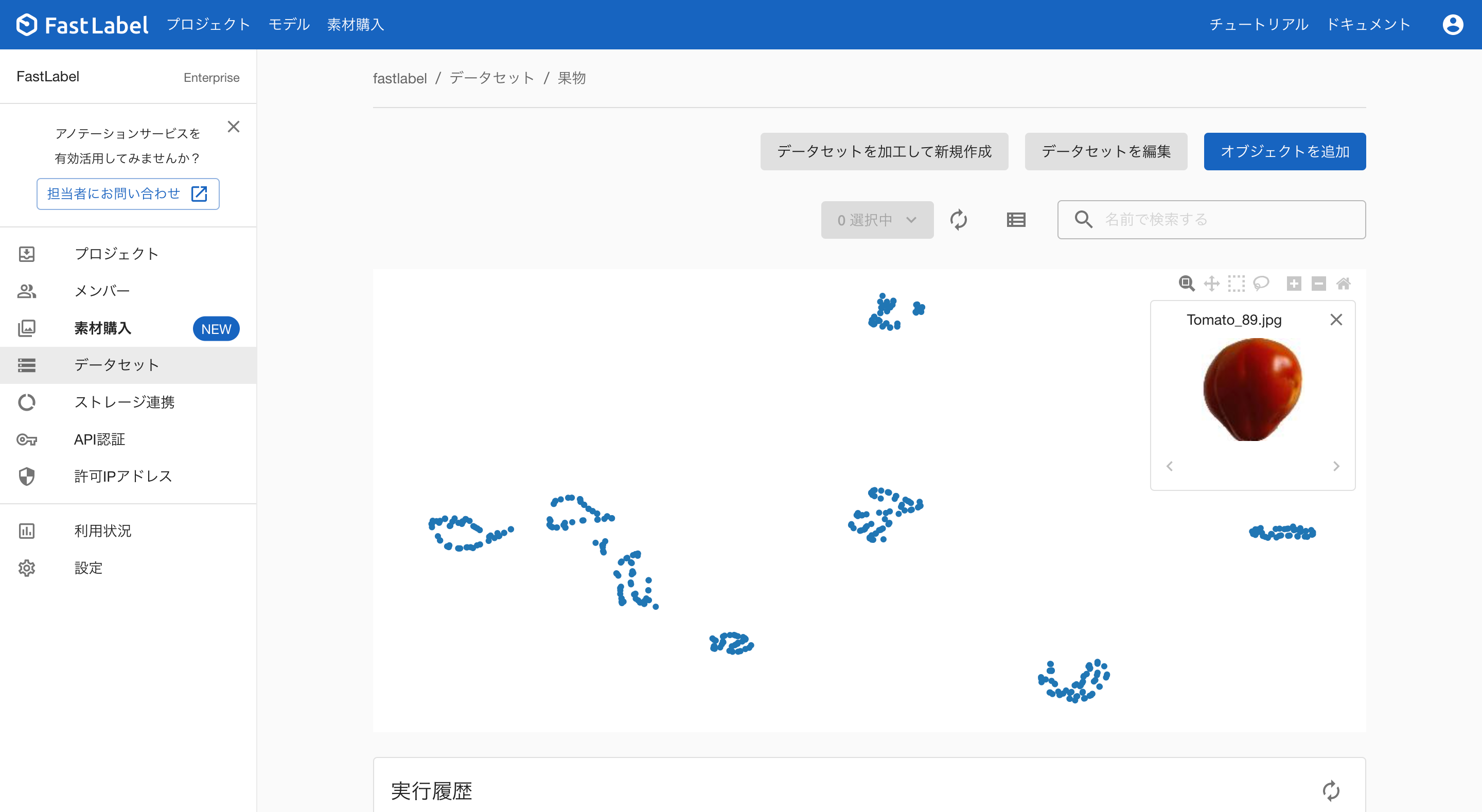Screen dimensions: 1482x812
Task: Expand the 0 選択中 dropdown
Action: [877, 220]
